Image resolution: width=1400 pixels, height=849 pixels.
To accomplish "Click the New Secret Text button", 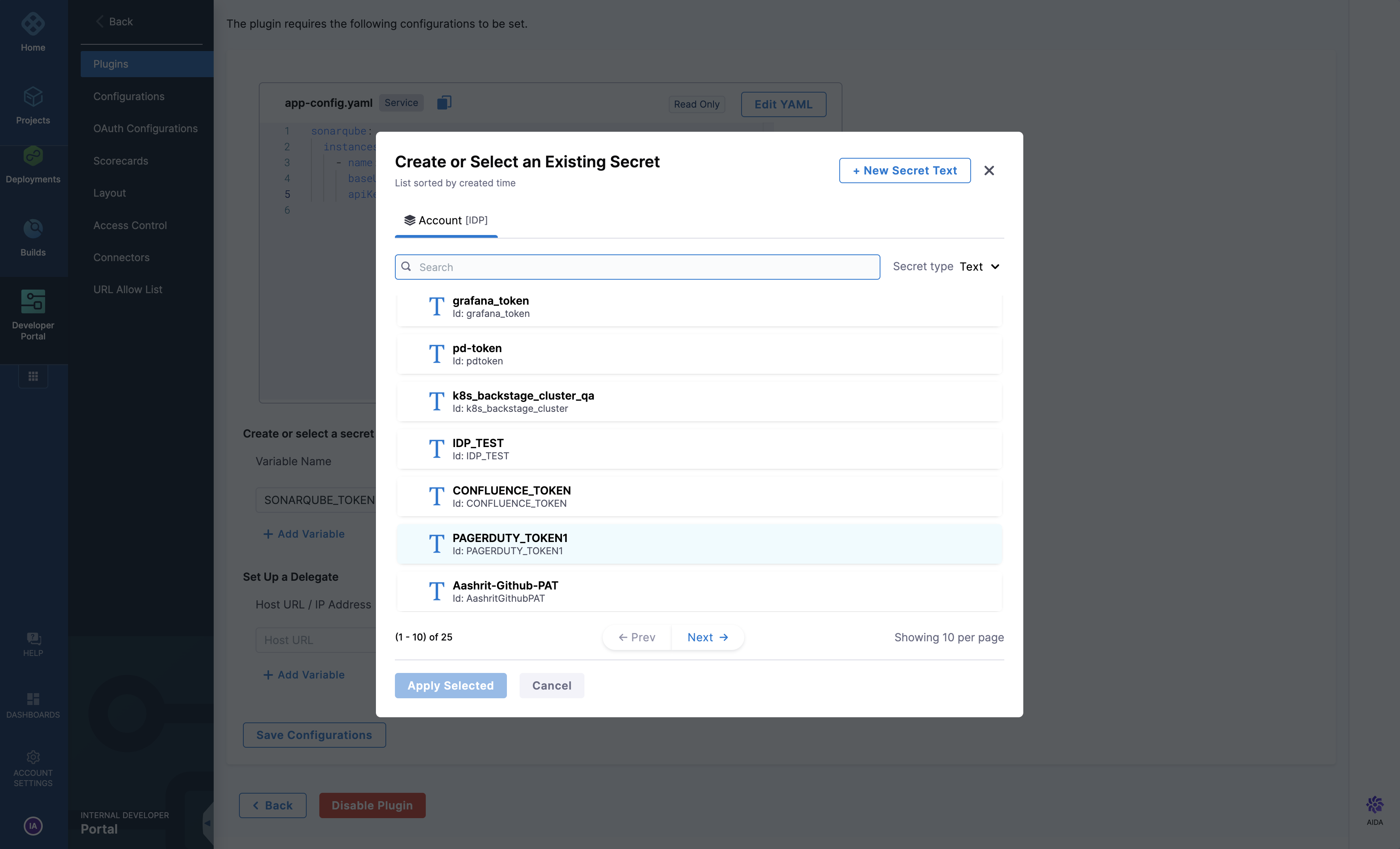I will tap(905, 171).
